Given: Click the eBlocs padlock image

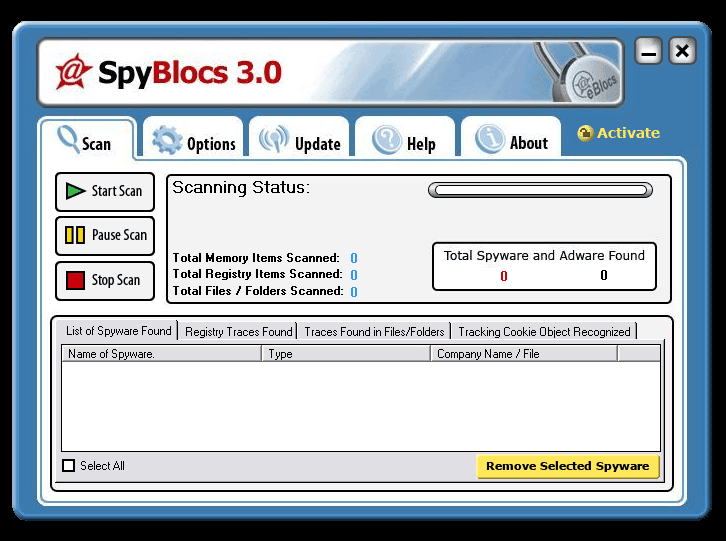Looking at the screenshot, I should click(x=579, y=73).
